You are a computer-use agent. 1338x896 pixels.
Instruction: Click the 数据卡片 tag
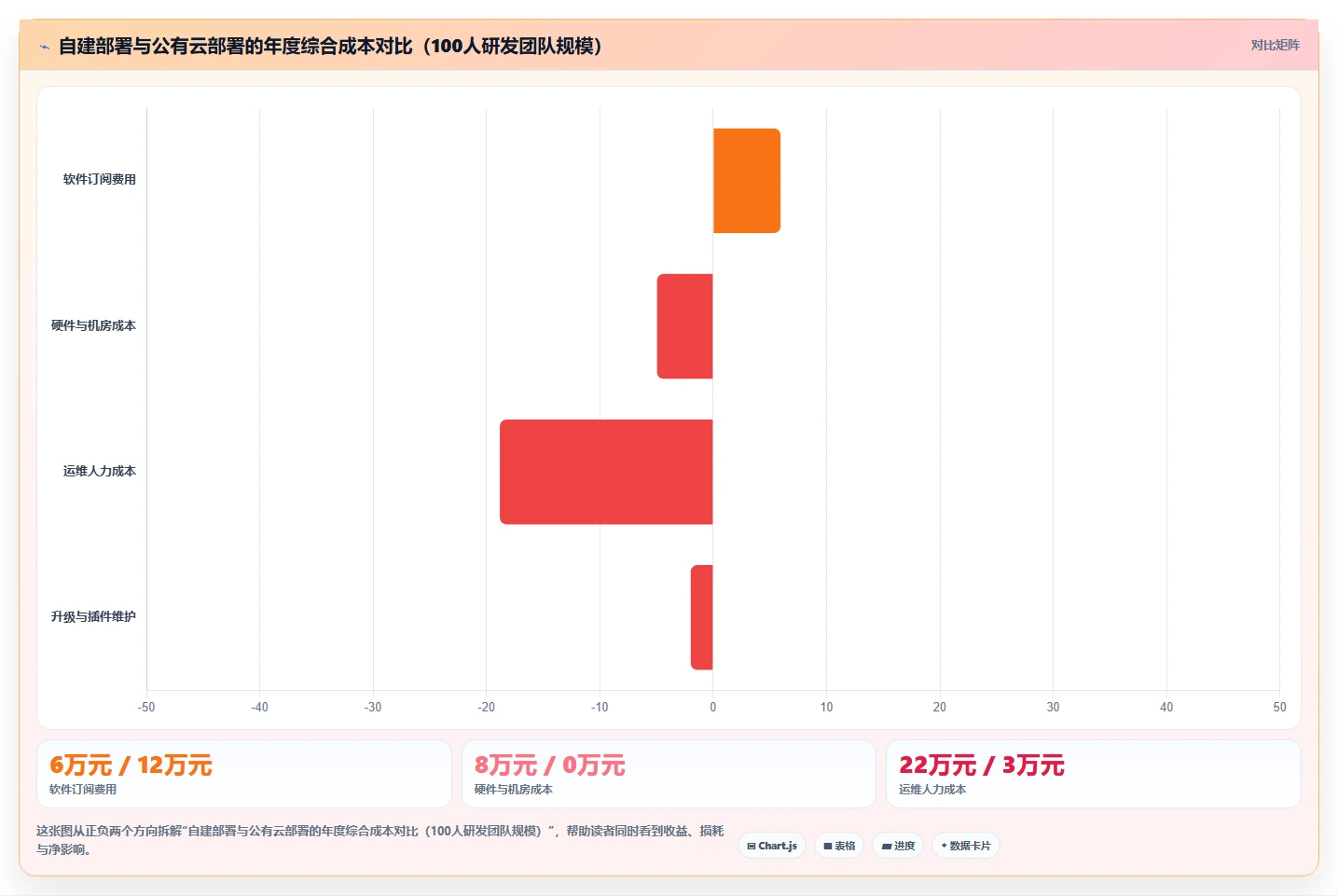pos(966,846)
